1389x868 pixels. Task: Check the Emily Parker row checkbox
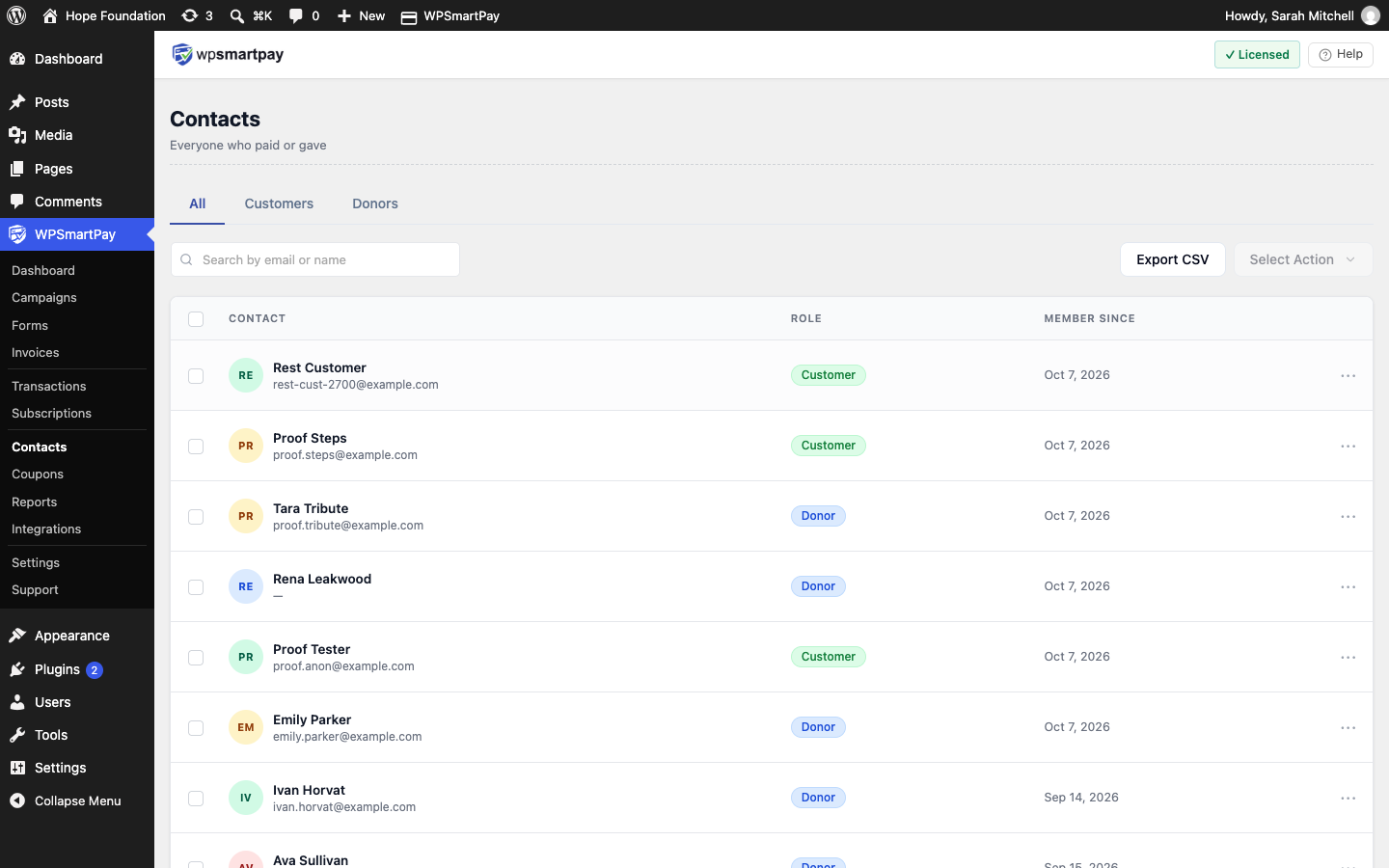(x=196, y=727)
